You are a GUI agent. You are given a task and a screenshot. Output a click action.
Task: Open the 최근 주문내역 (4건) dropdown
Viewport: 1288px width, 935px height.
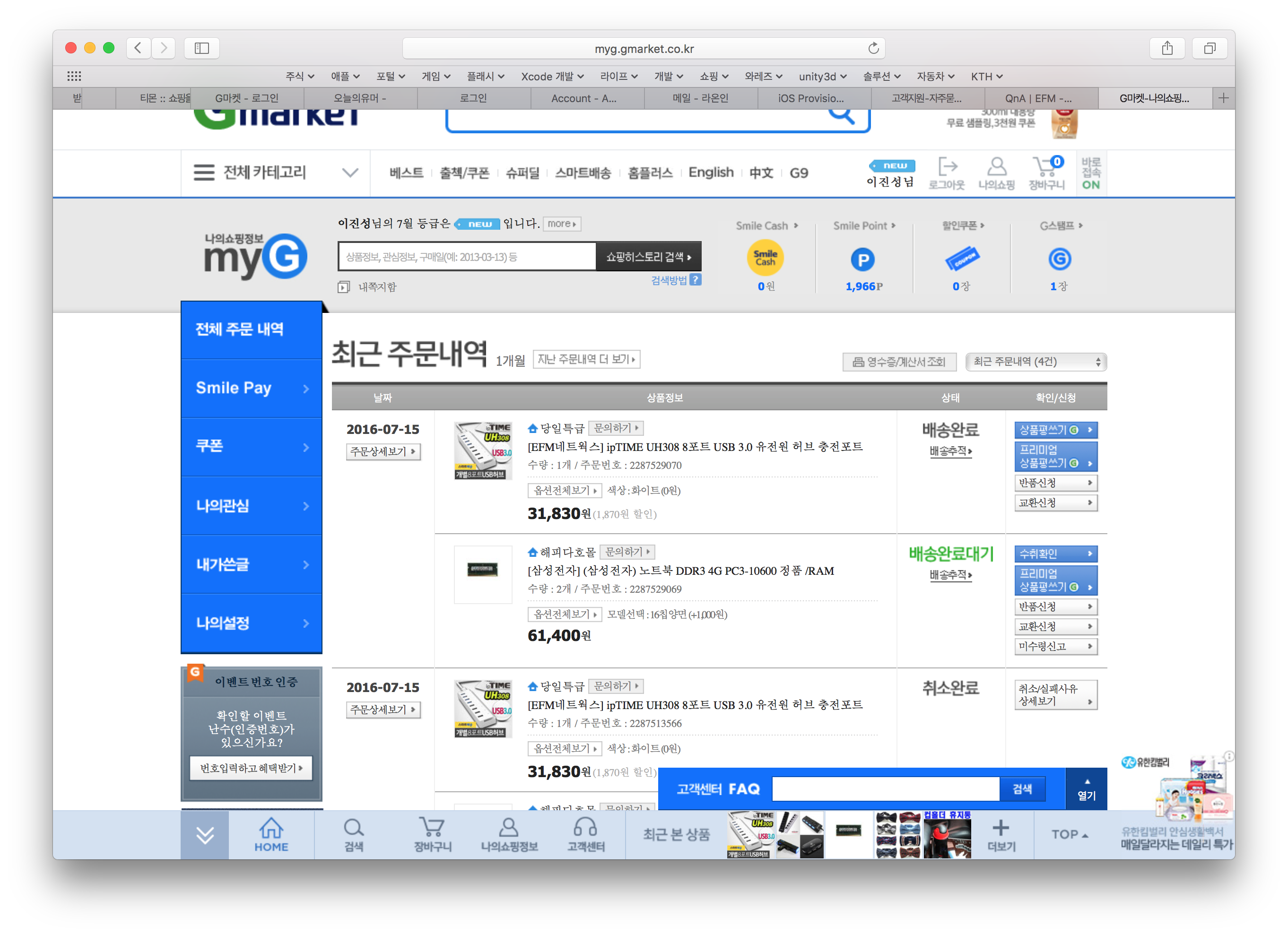point(1036,362)
